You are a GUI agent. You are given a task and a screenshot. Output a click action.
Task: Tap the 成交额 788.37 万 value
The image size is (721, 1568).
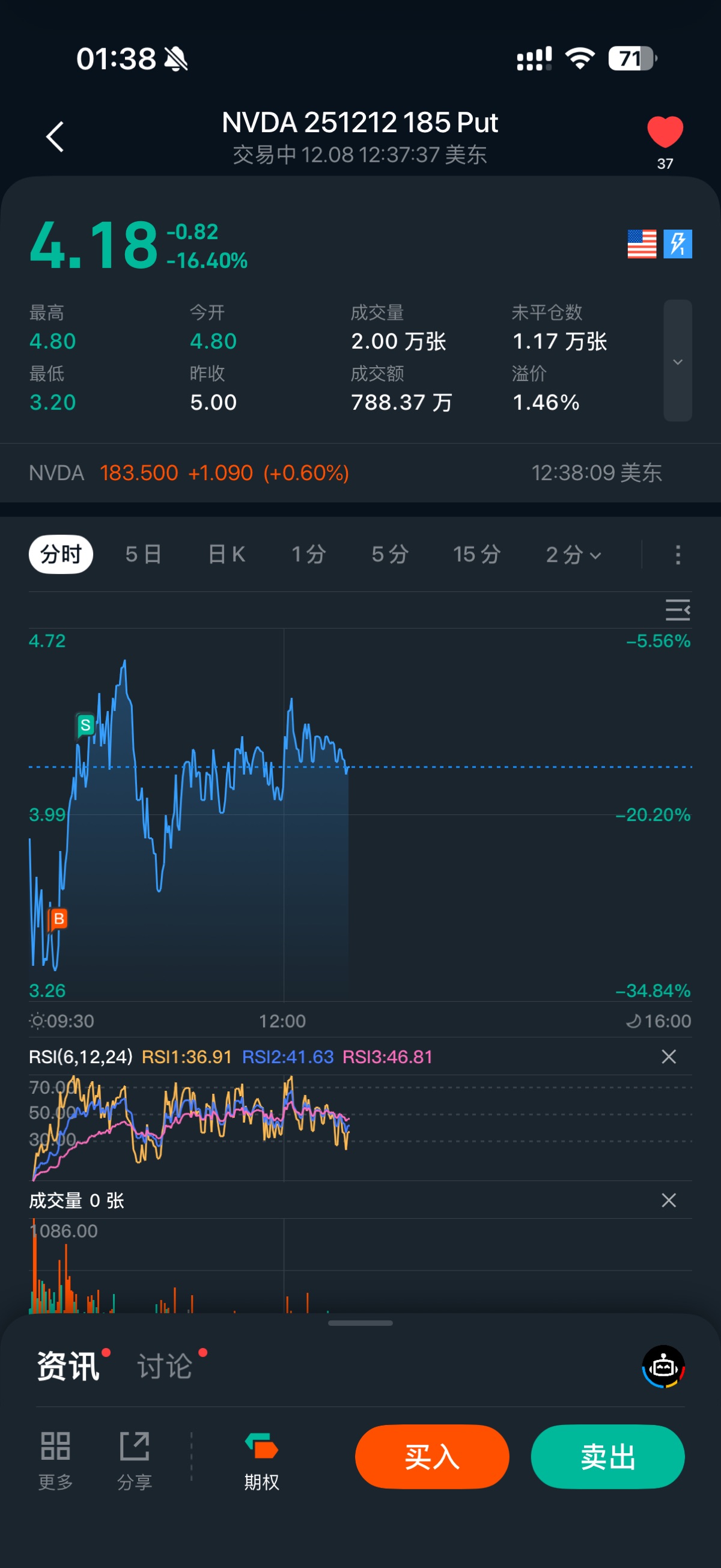[401, 402]
